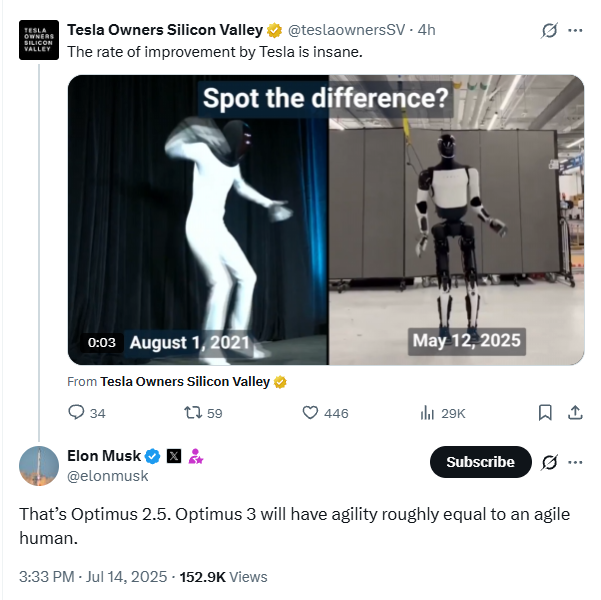
Task: Open Elon Musk's rocket profile picture
Action: pos(38,466)
